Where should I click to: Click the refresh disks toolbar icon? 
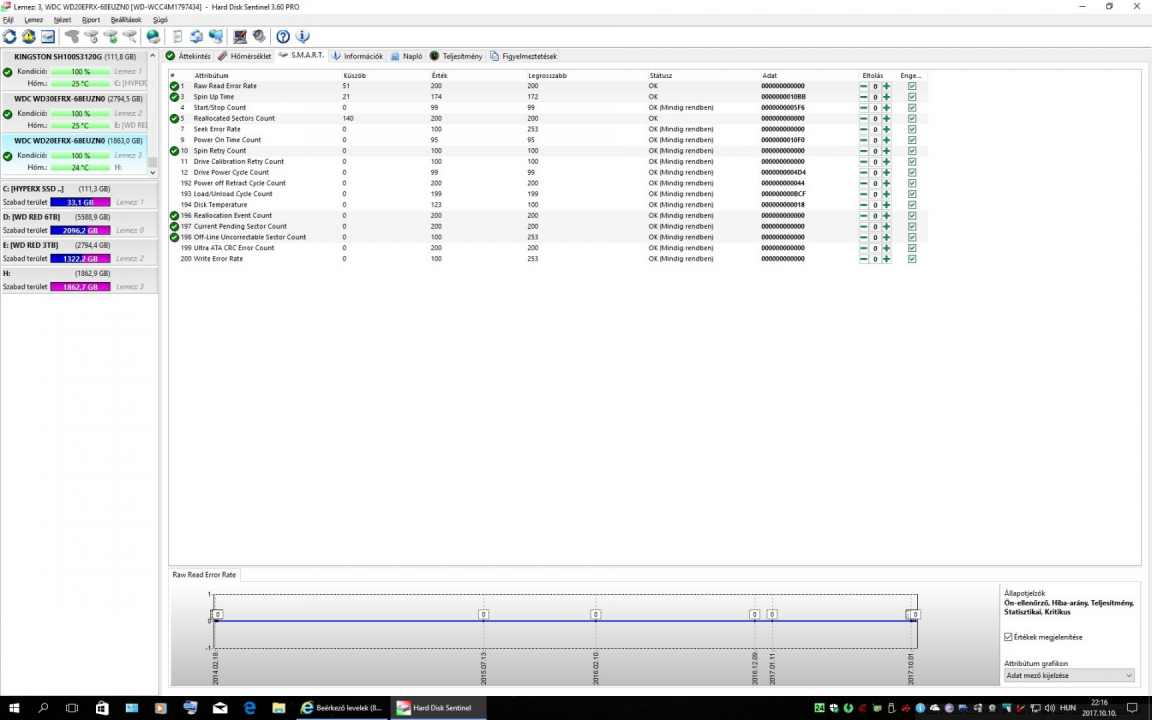(10, 36)
